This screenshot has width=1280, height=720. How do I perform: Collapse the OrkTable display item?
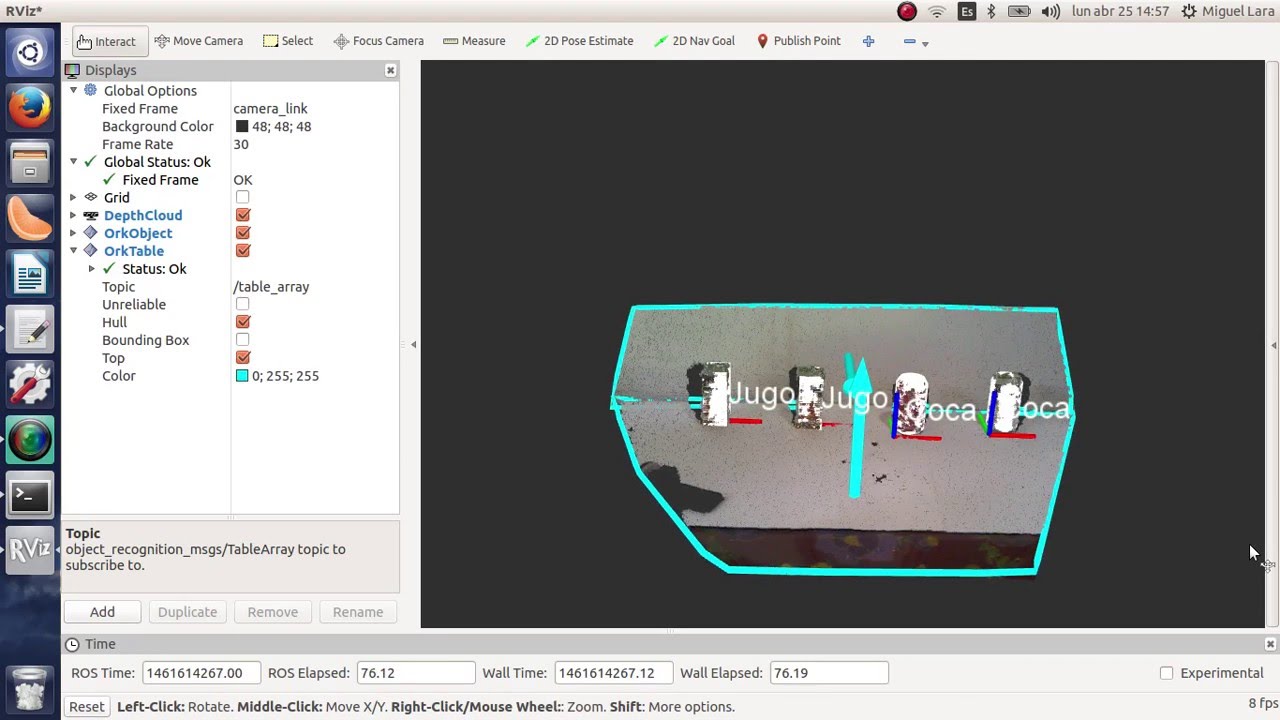coord(73,251)
